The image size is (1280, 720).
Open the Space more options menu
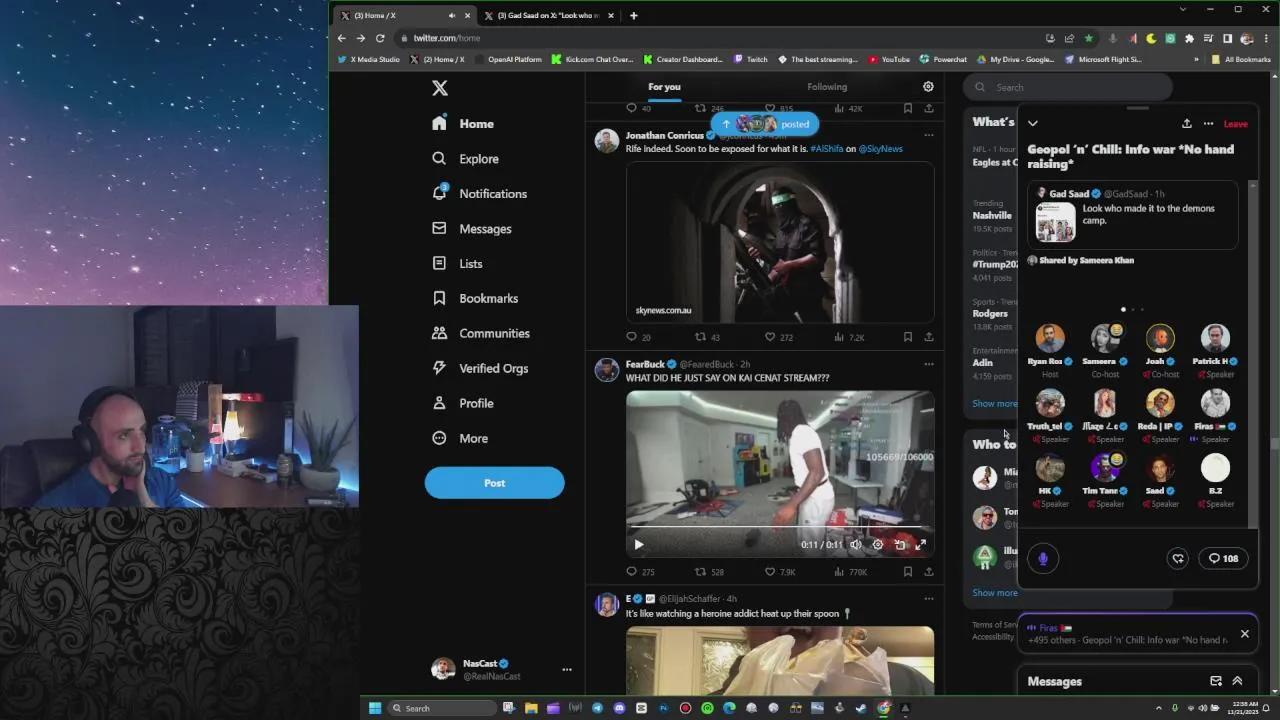[1208, 124]
